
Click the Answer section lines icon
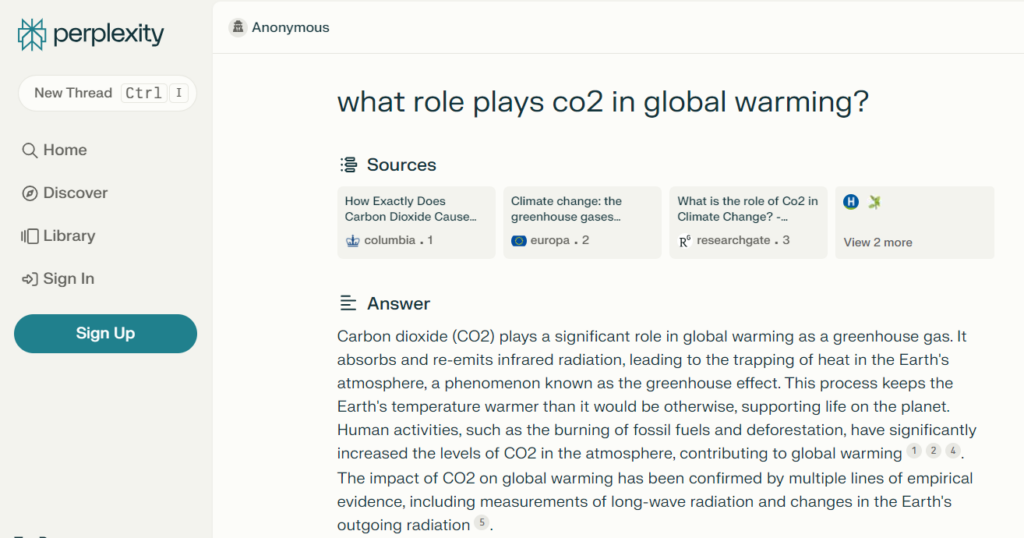[348, 304]
